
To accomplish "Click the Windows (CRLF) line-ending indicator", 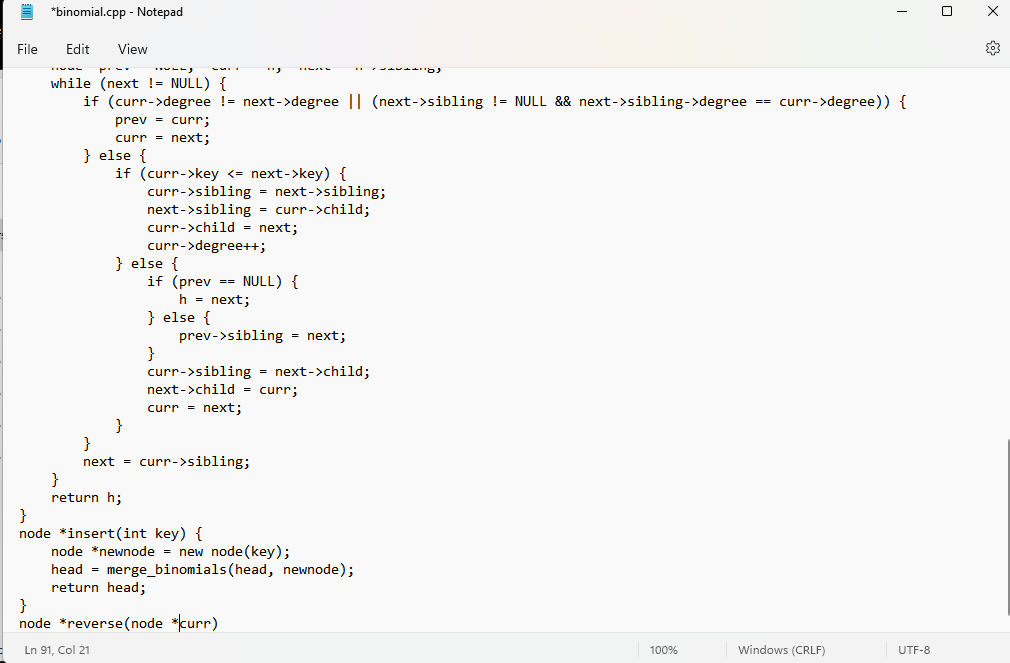I will 780,649.
